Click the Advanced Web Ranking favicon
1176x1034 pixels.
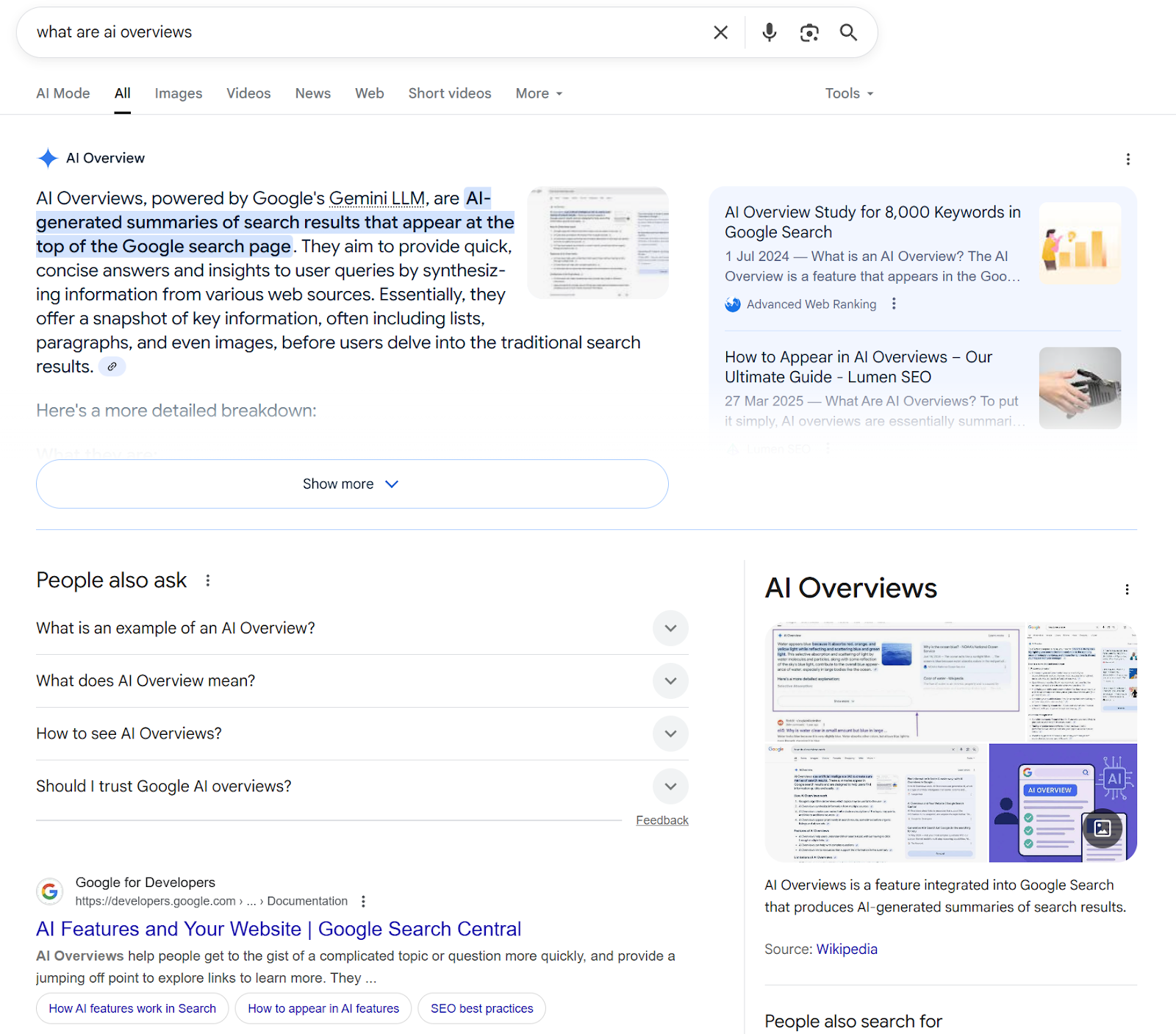click(733, 304)
